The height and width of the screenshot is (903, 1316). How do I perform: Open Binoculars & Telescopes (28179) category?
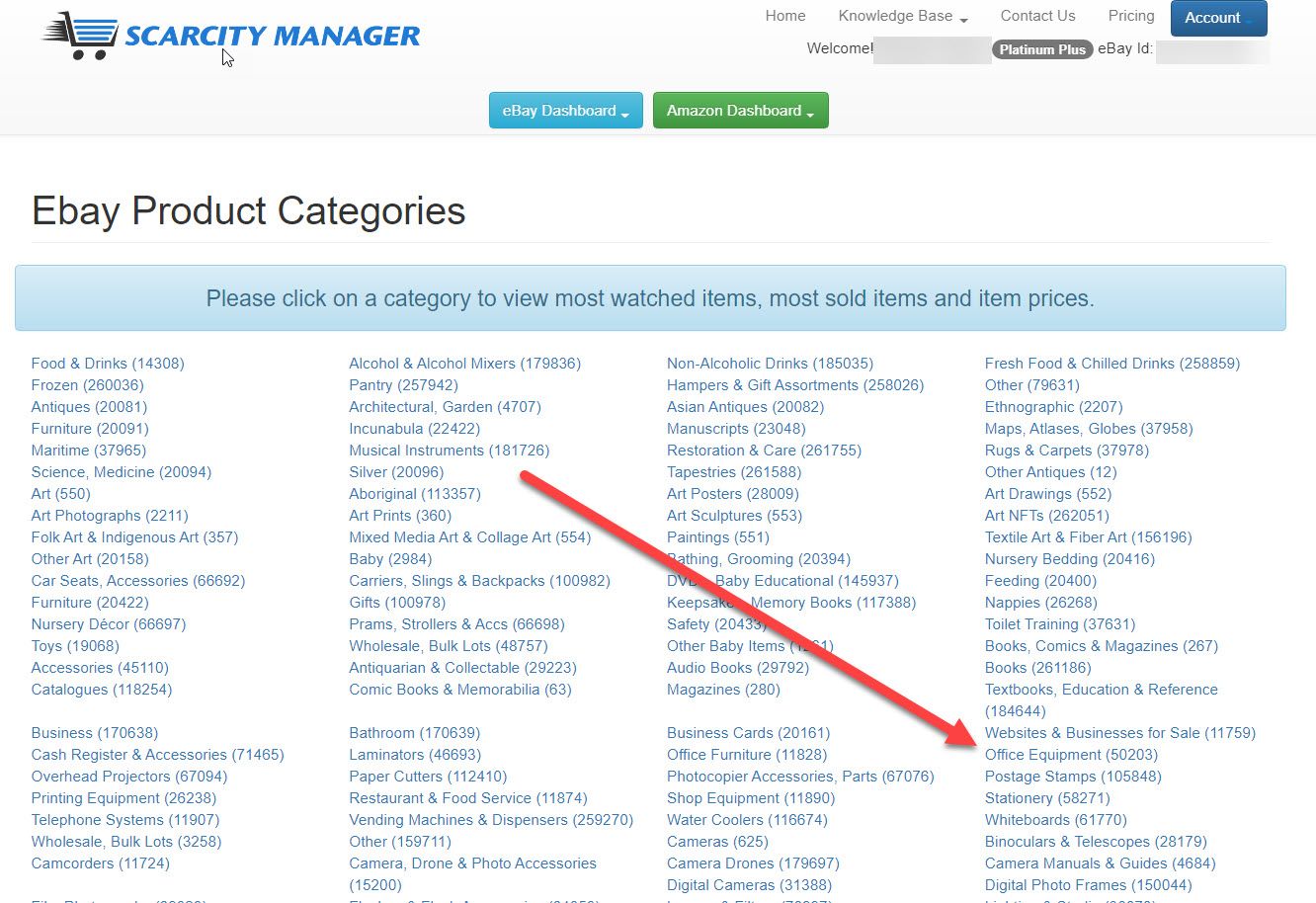1096,842
